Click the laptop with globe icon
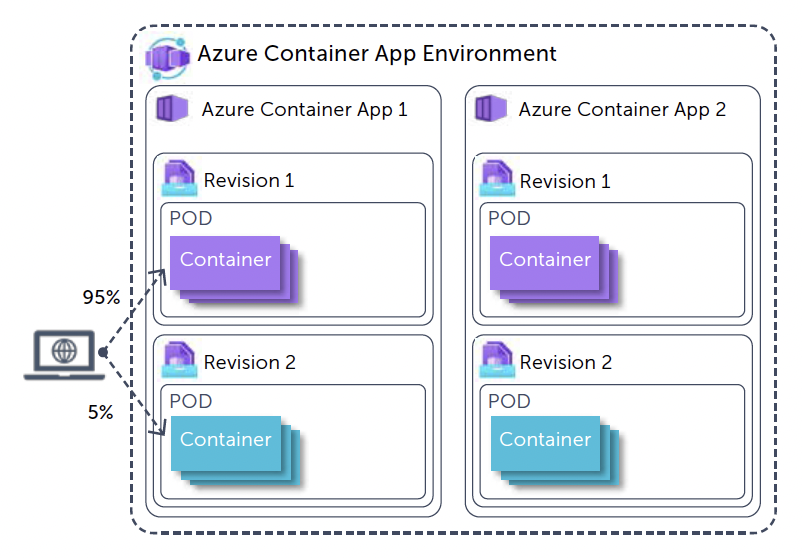This screenshot has width=802, height=558. 64,355
